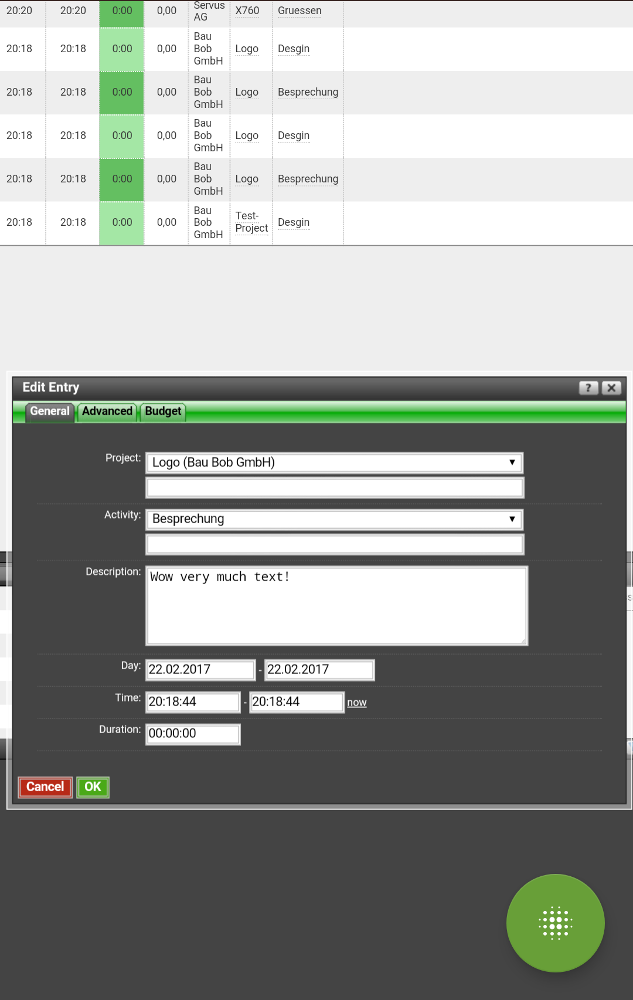Click the project filter field below Project
633x1000 pixels.
[x=334, y=488]
